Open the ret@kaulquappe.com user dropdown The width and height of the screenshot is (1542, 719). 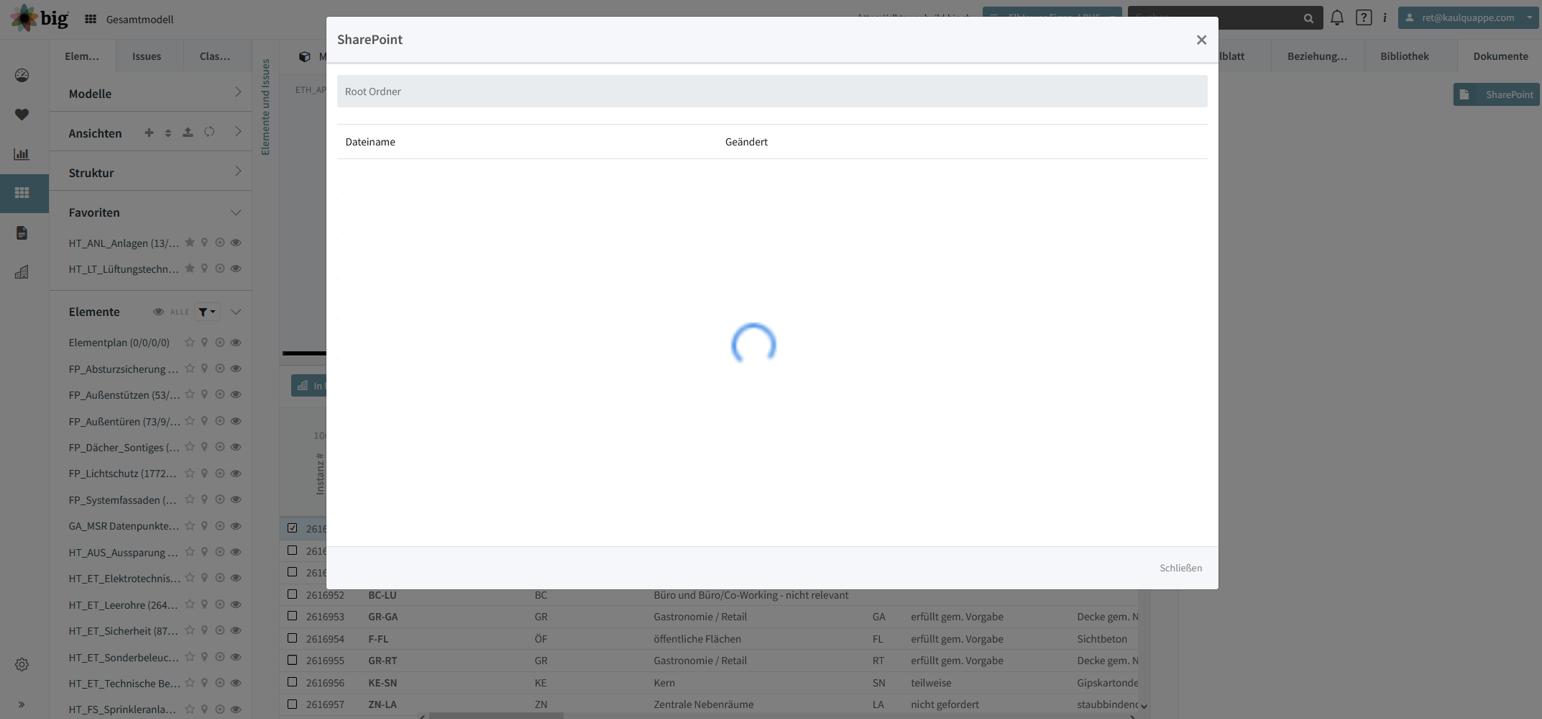tap(1469, 17)
